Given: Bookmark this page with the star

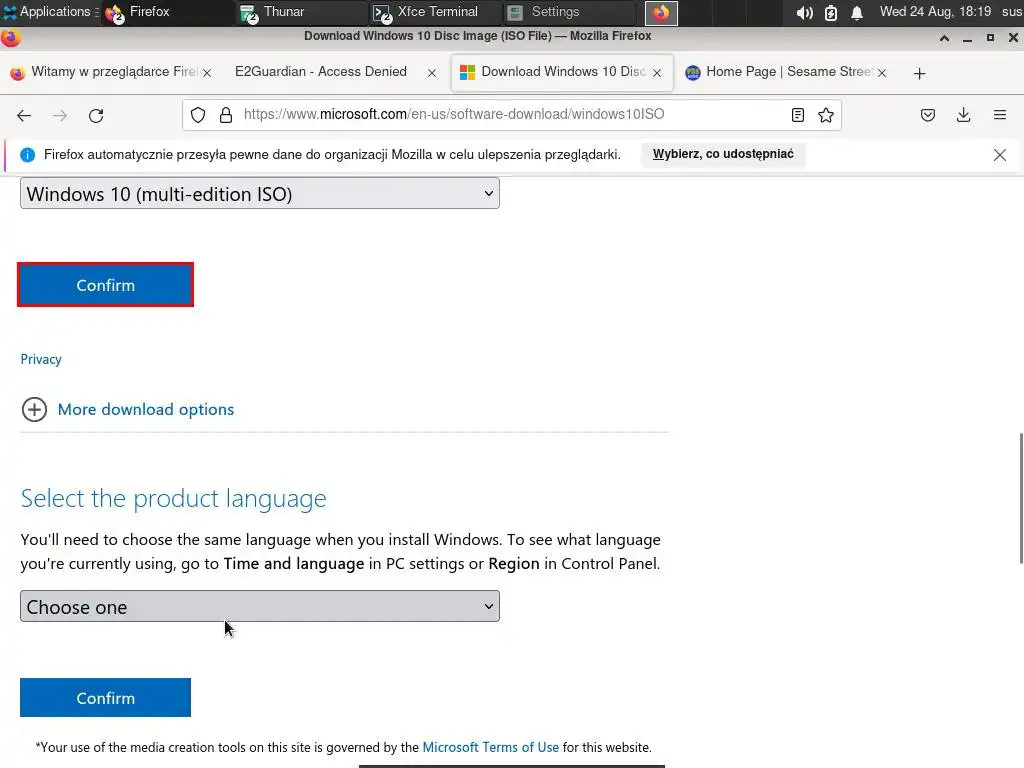Looking at the screenshot, I should tap(825, 115).
